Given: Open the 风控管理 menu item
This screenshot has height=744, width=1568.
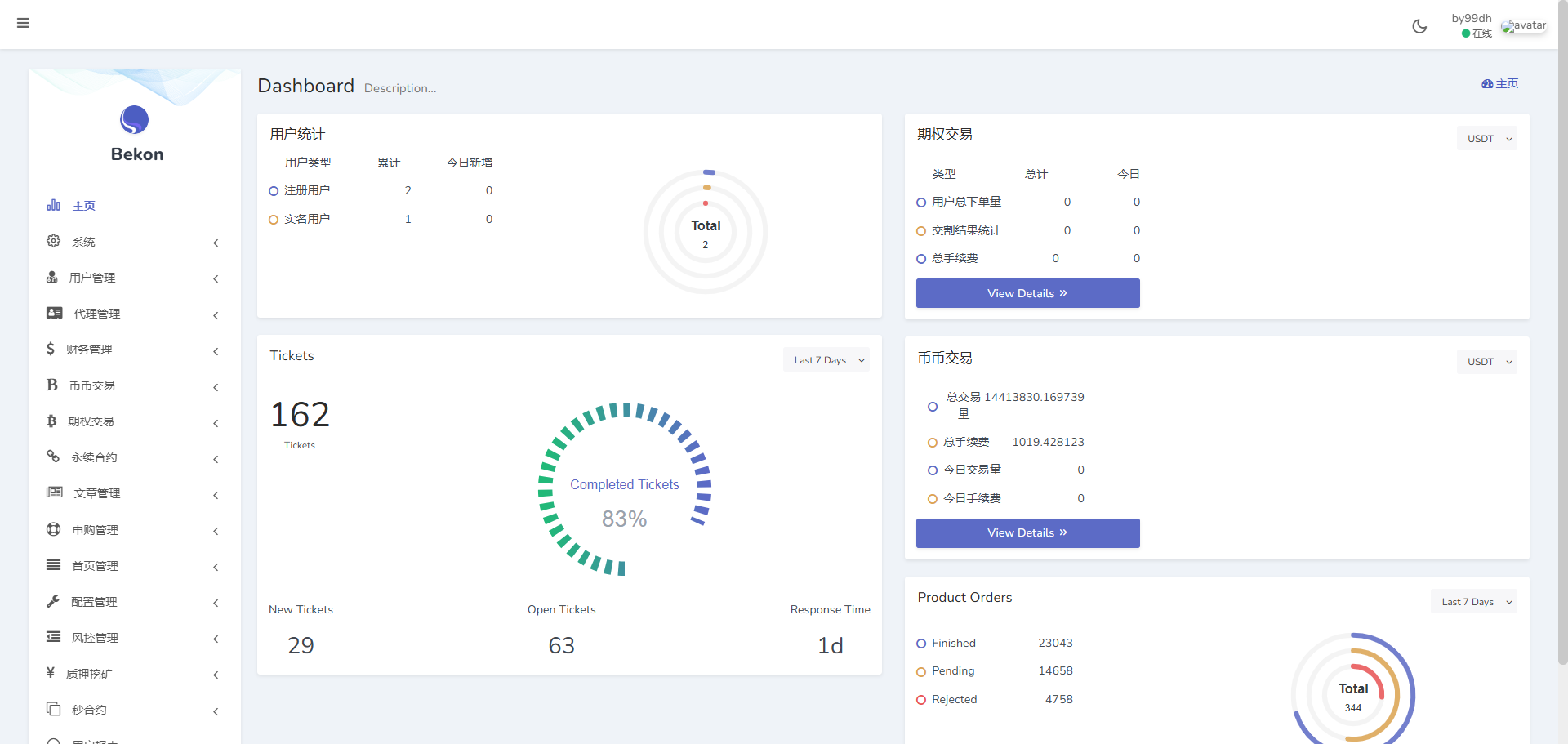Looking at the screenshot, I should pyautogui.click(x=95, y=638).
